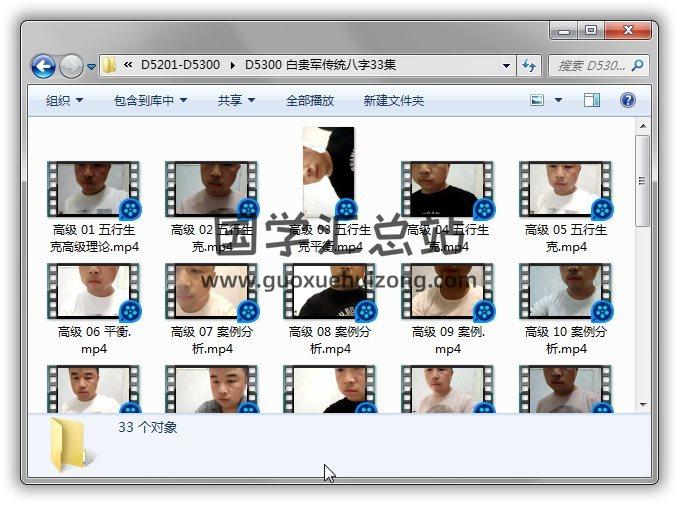The width and height of the screenshot is (679, 505).
Task: Click file name 高级 09 案例.mp4
Action: pos(448,340)
